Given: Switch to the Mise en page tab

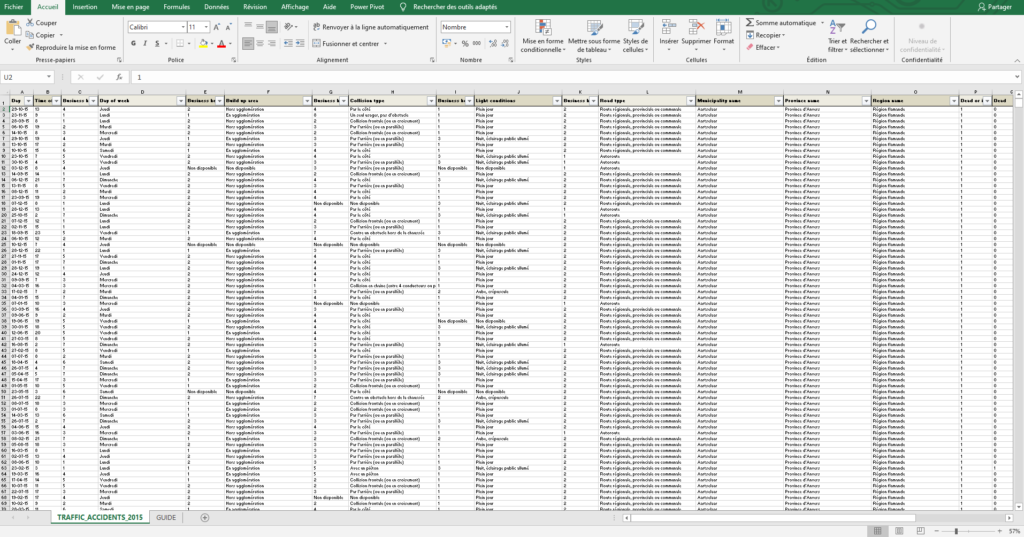Looking at the screenshot, I should [130, 7].
